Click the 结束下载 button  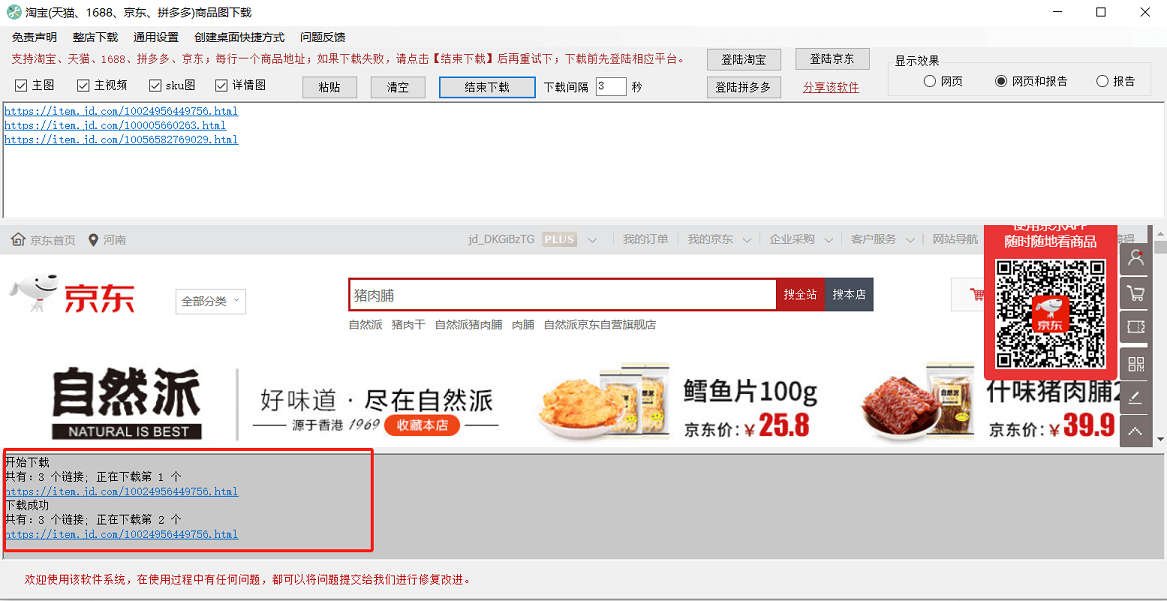coord(487,87)
